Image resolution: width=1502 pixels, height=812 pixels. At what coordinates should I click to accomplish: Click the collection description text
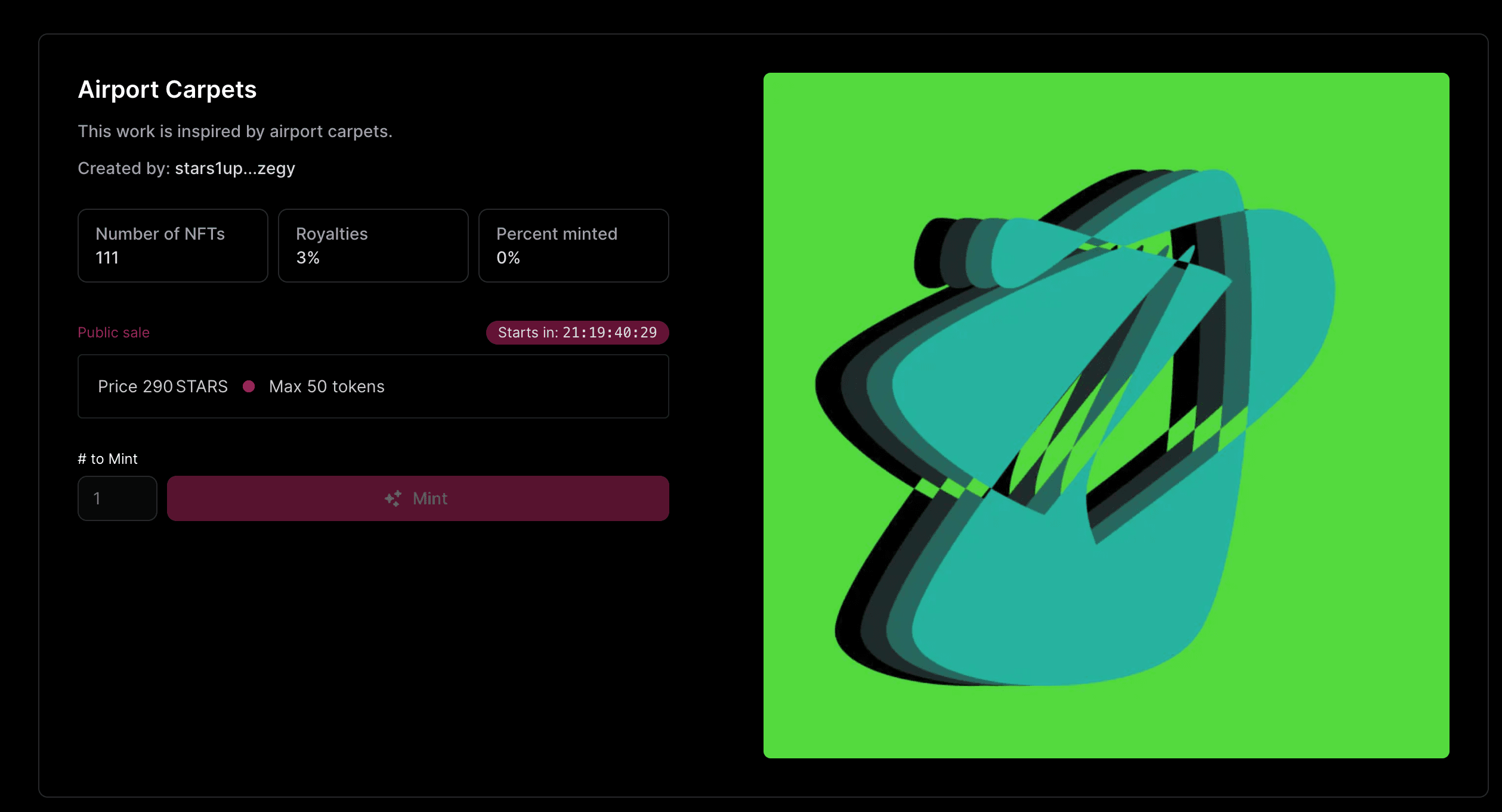[x=235, y=131]
